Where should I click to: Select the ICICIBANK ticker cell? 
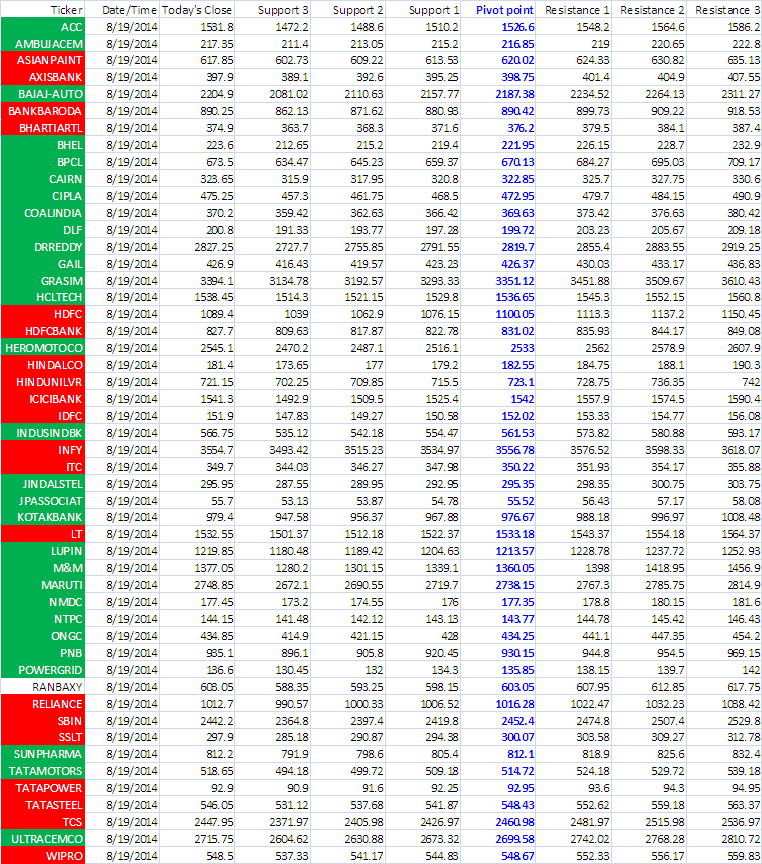[43, 399]
